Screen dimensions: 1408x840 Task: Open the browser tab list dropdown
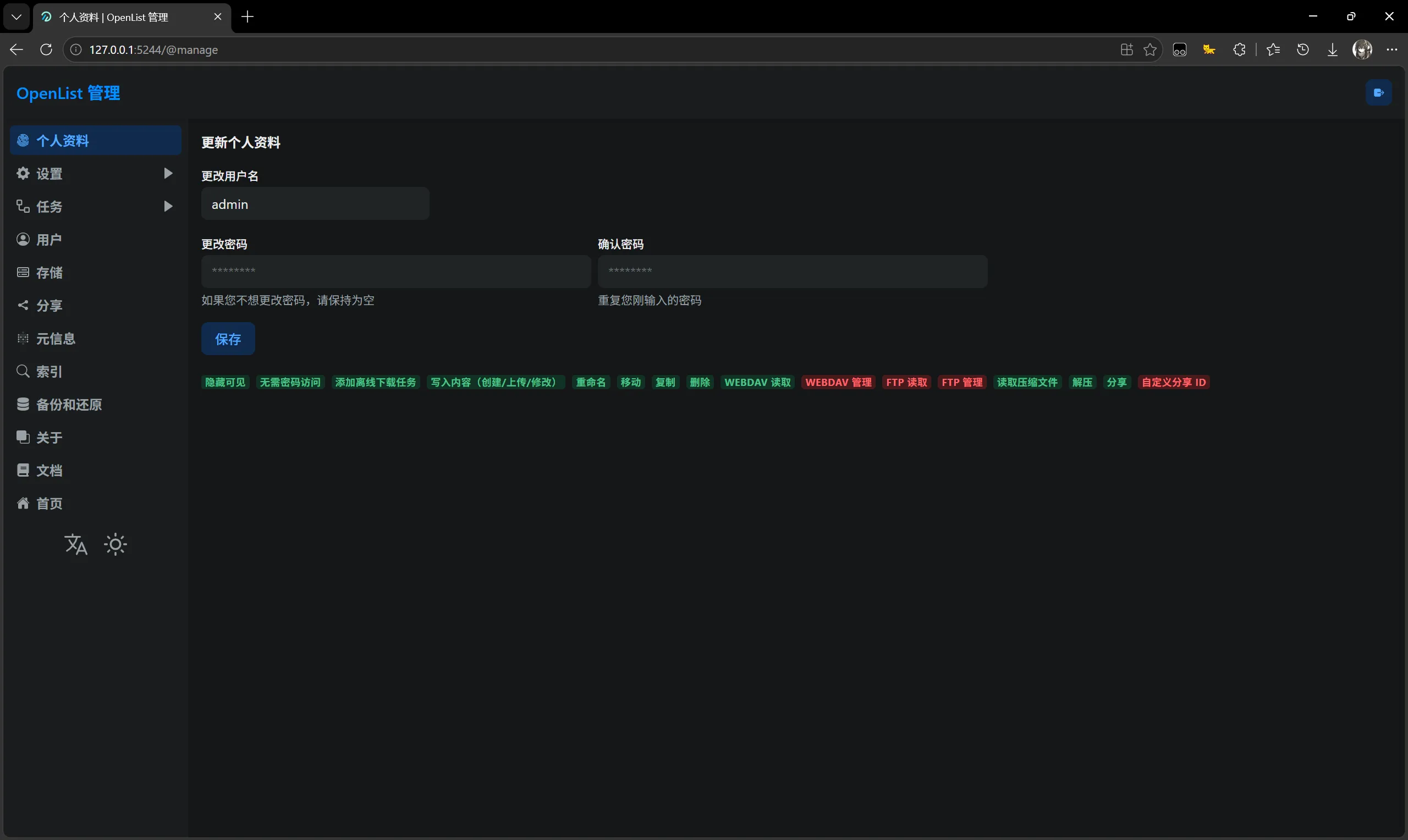pos(16,17)
